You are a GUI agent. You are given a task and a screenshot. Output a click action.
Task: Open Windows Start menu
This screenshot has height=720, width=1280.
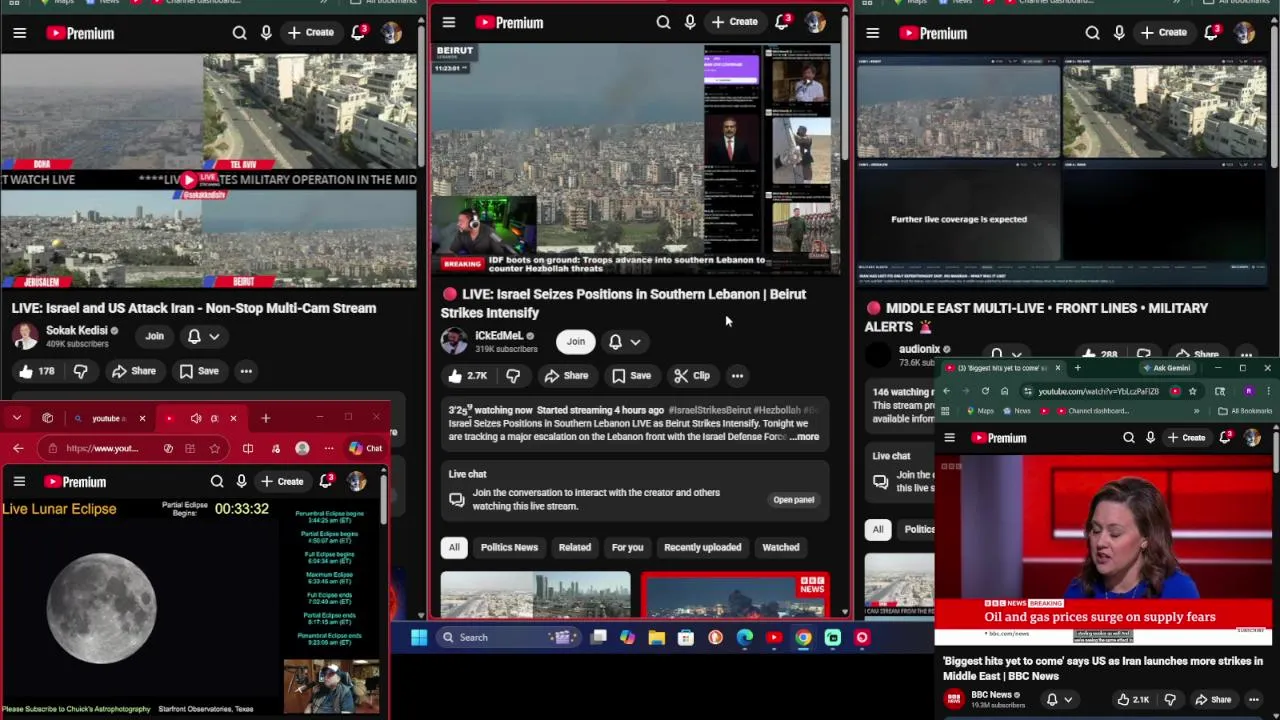click(x=419, y=637)
